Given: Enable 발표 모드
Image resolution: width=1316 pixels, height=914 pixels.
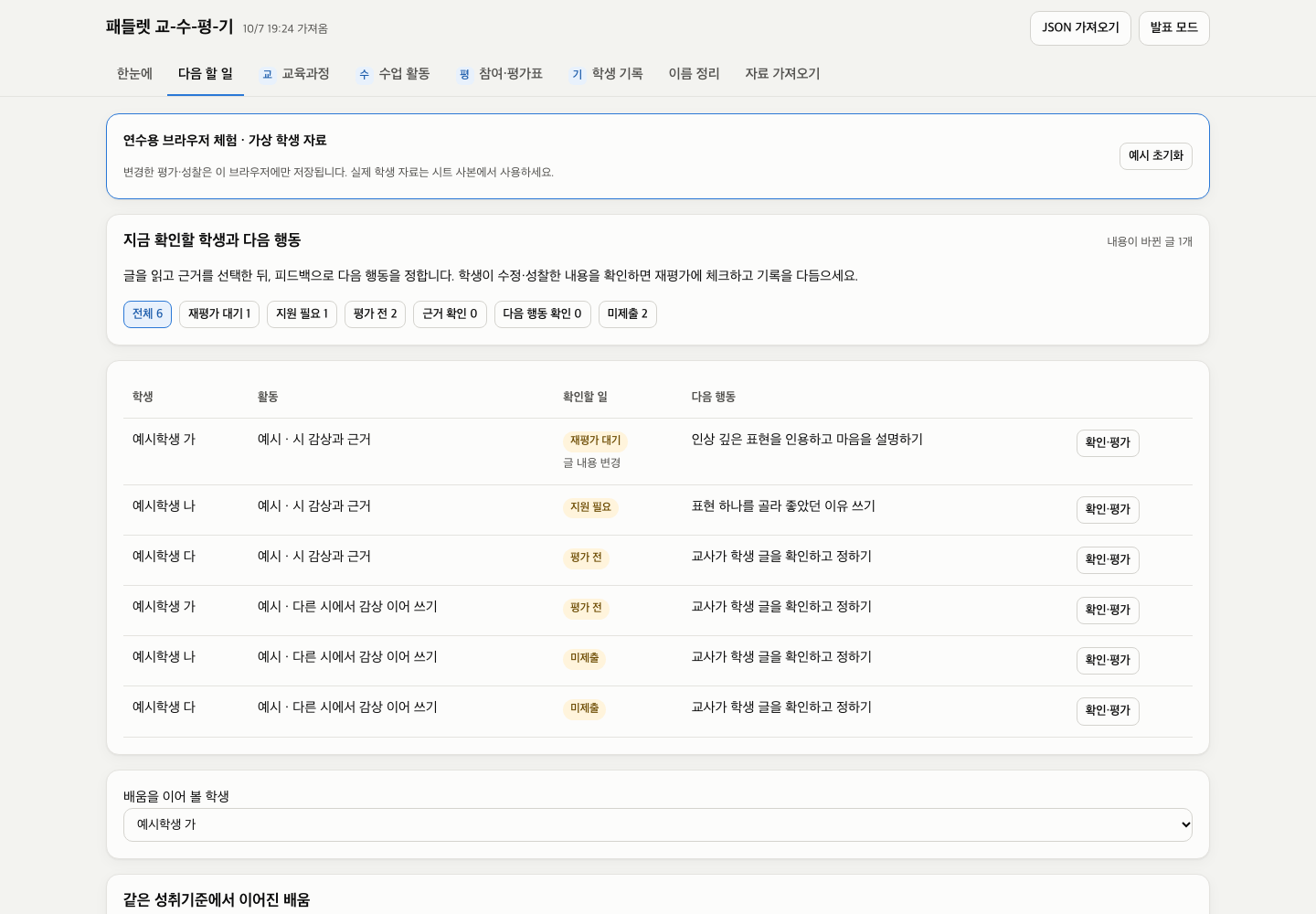Looking at the screenshot, I should pos(1174,28).
